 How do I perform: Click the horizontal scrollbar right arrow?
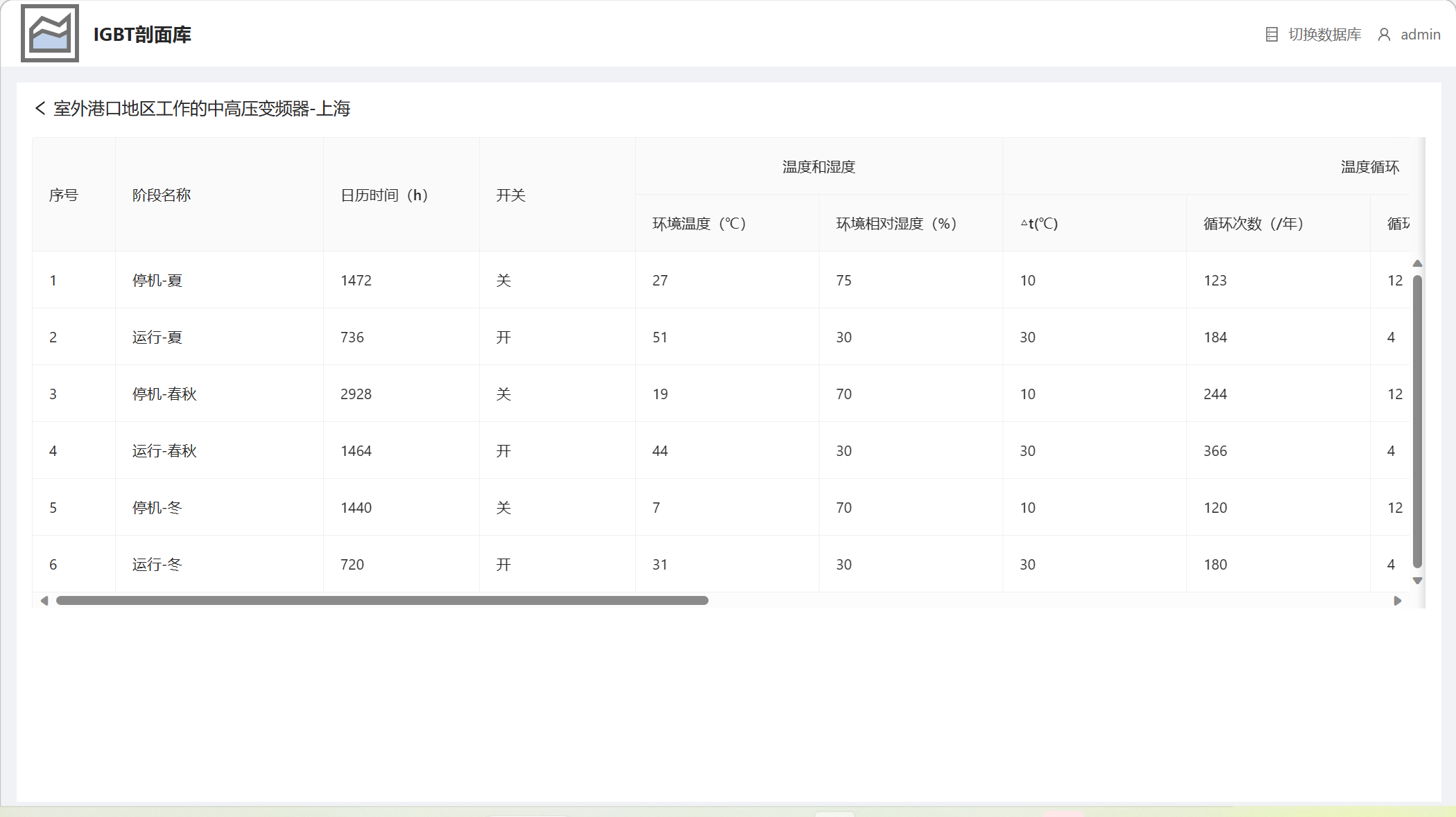click(1397, 601)
